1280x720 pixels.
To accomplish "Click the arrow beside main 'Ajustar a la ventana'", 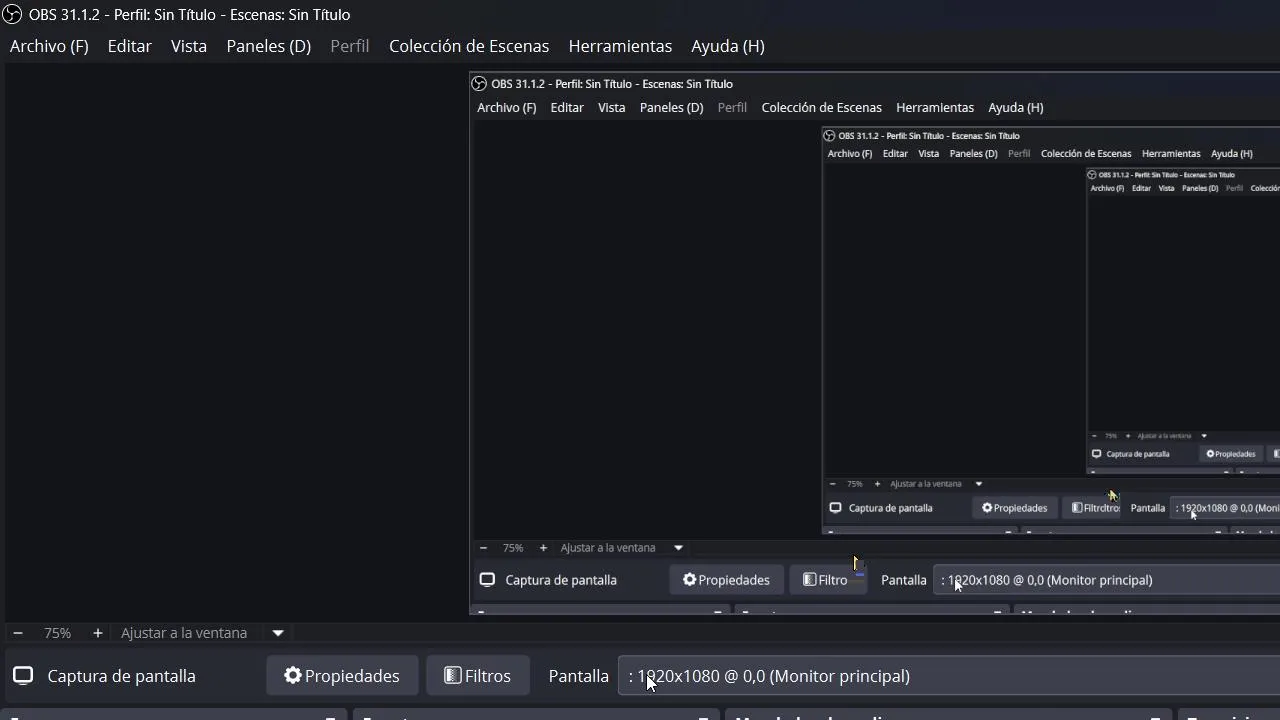I will pos(278,633).
